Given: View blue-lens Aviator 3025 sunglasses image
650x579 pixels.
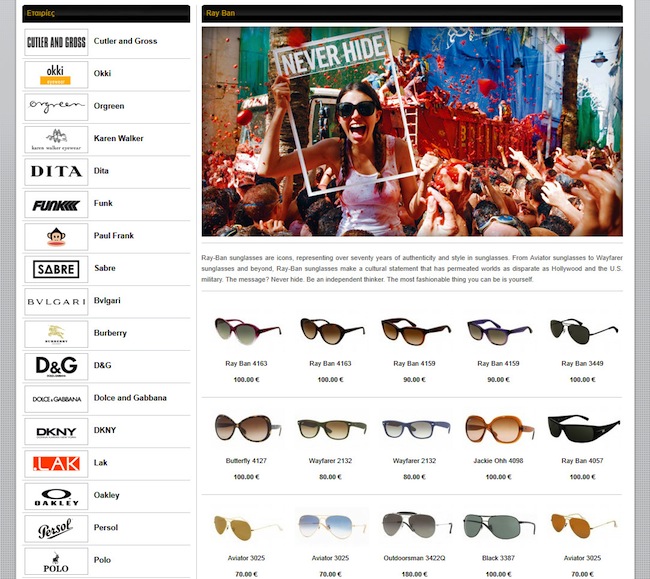Looking at the screenshot, I should [332, 526].
